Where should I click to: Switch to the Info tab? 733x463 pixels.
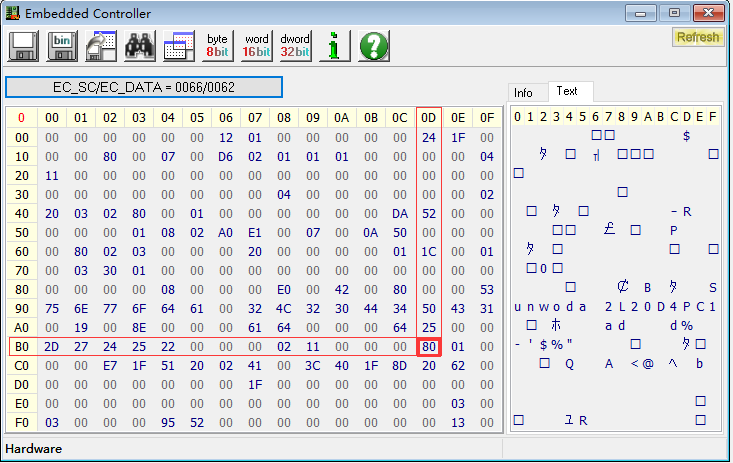[524, 92]
